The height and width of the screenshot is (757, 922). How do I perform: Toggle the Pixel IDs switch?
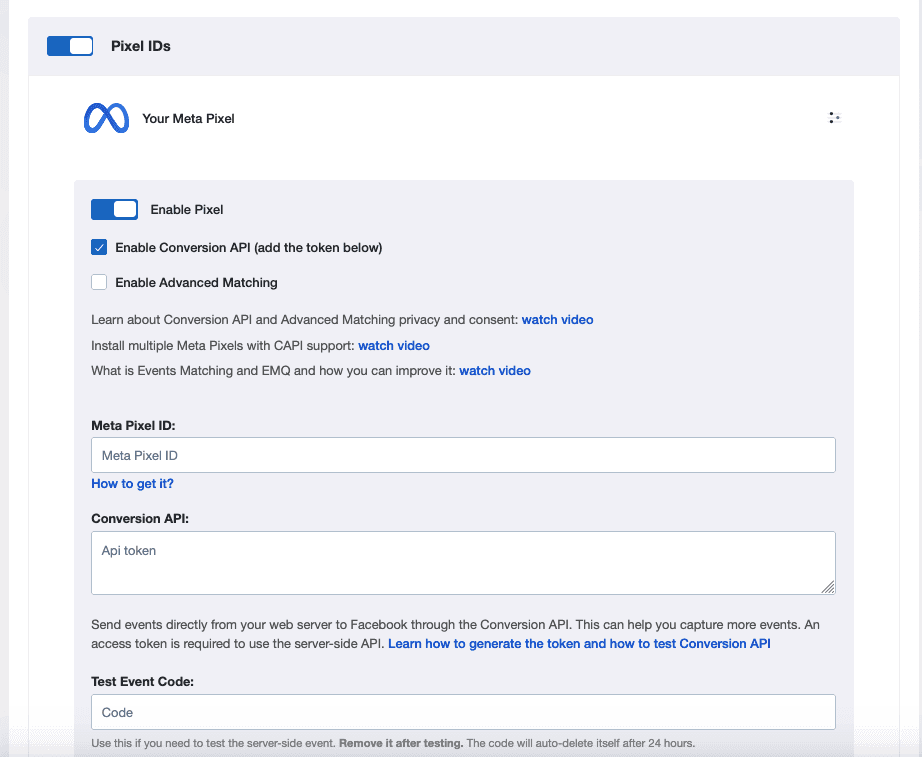[x=70, y=46]
